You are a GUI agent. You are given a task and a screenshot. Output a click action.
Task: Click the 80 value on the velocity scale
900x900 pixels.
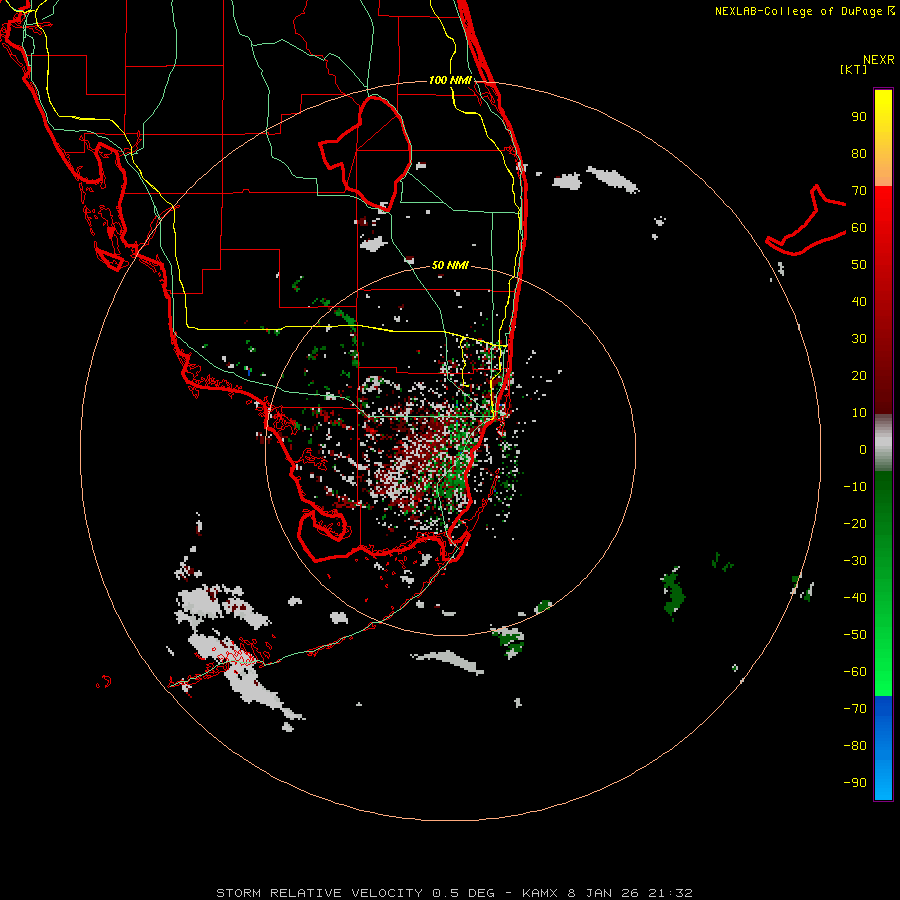pyautogui.click(x=859, y=154)
